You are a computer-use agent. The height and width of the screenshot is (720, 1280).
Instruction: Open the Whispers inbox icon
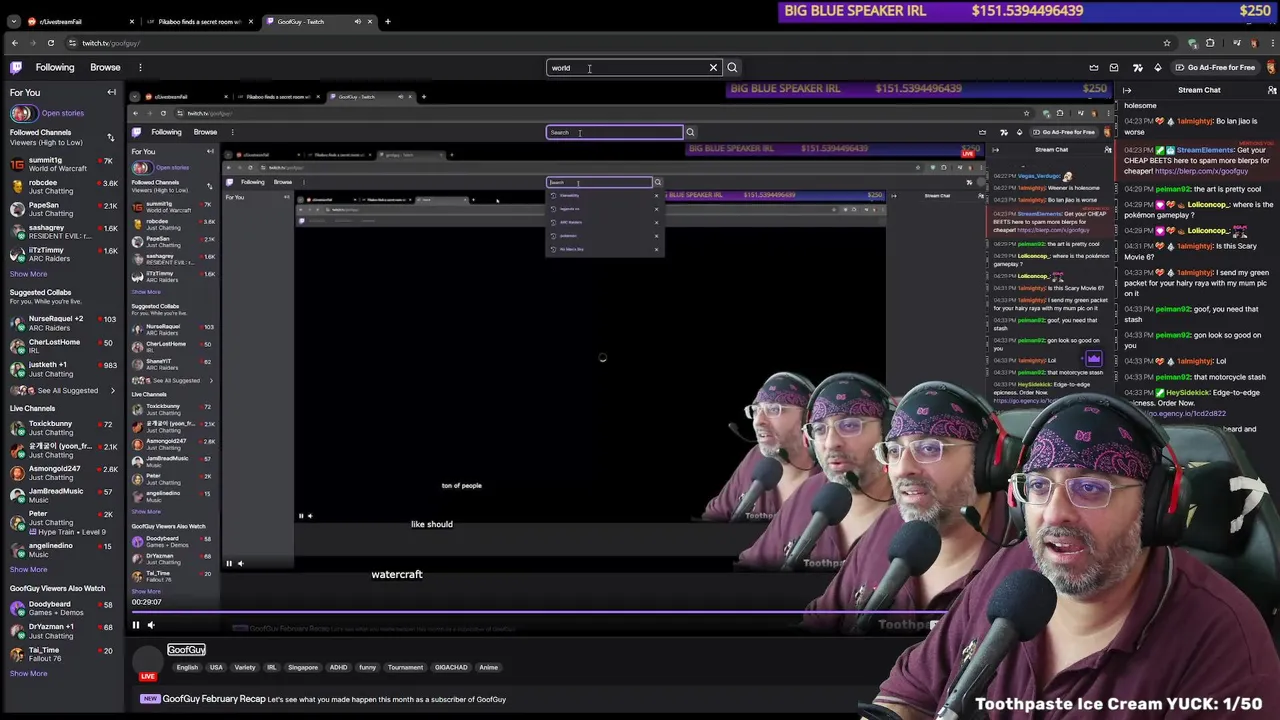click(1114, 68)
